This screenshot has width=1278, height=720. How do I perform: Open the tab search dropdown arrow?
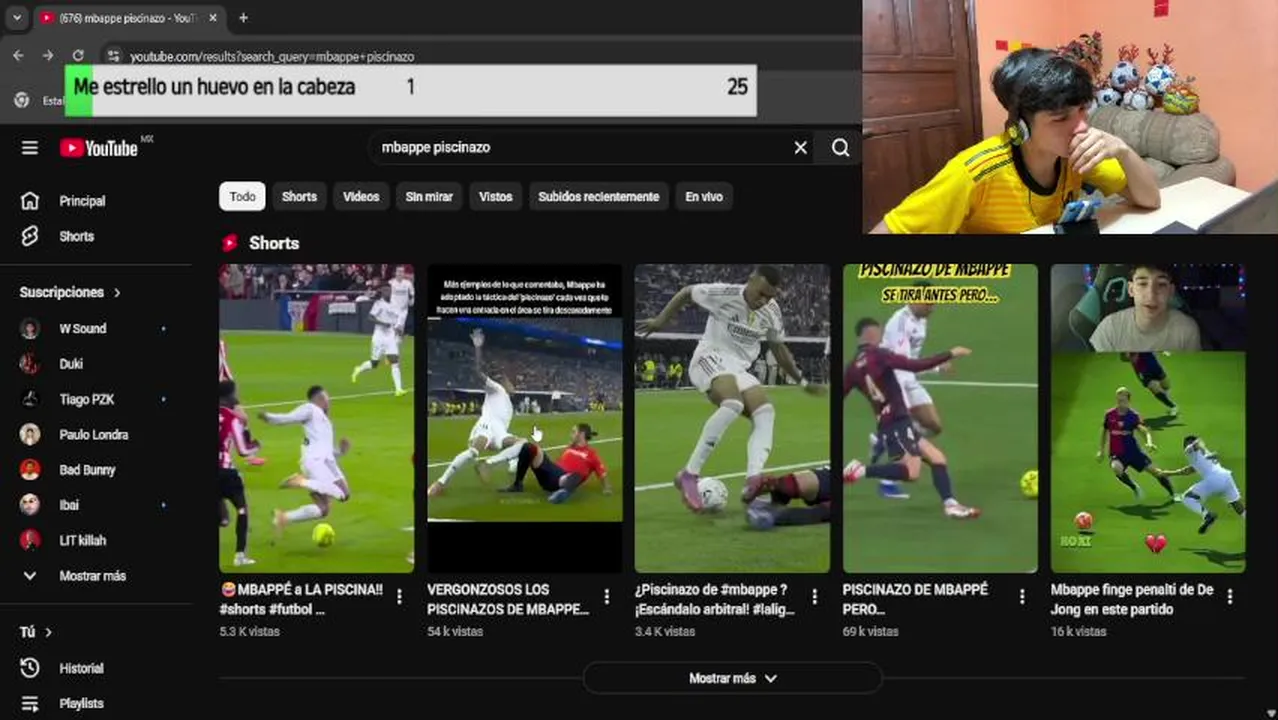[17, 18]
